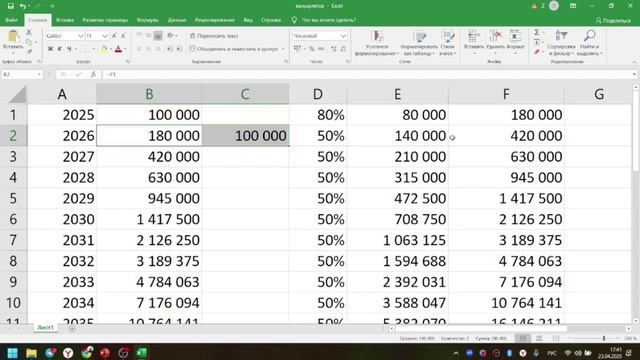Image resolution: width=640 pixels, height=360 pixels.
Task: Click the Font Color red A swatch
Action: 118,49
